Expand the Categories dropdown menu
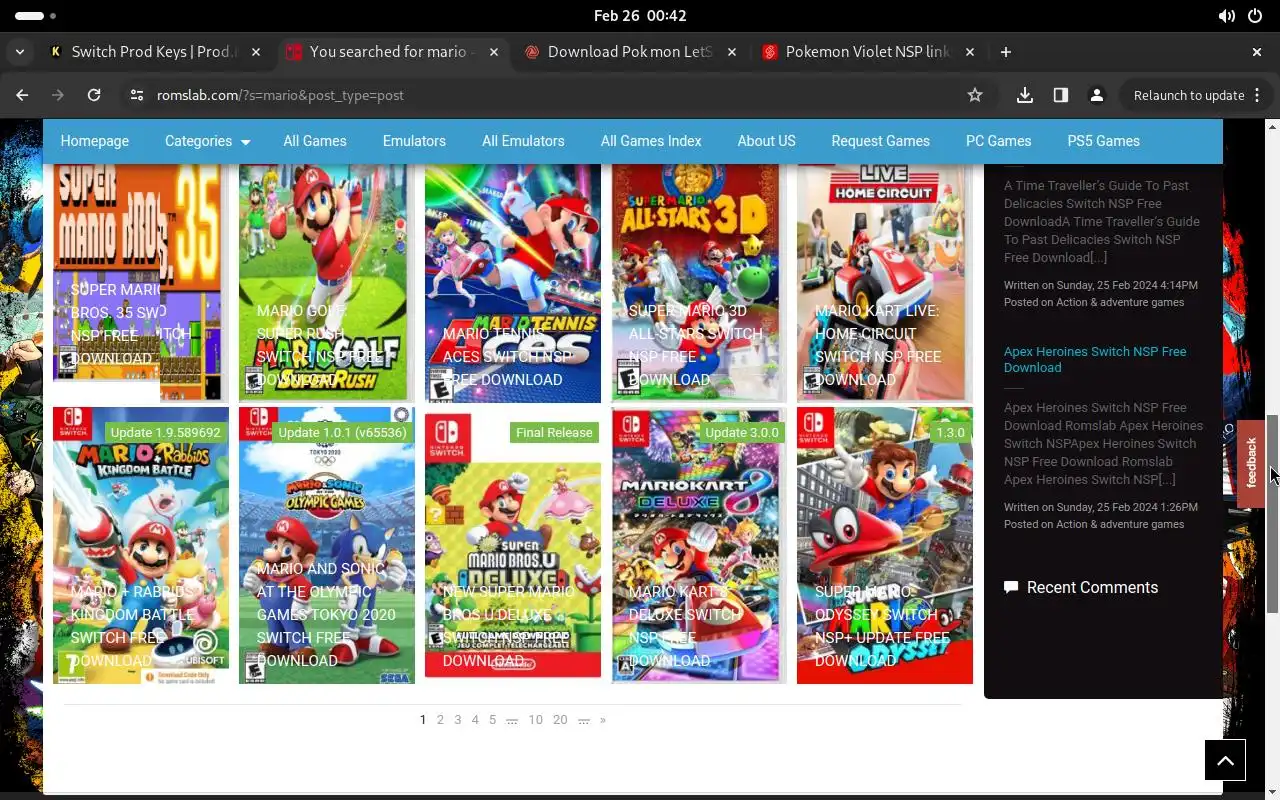Viewport: 1280px width, 800px height. [207, 141]
